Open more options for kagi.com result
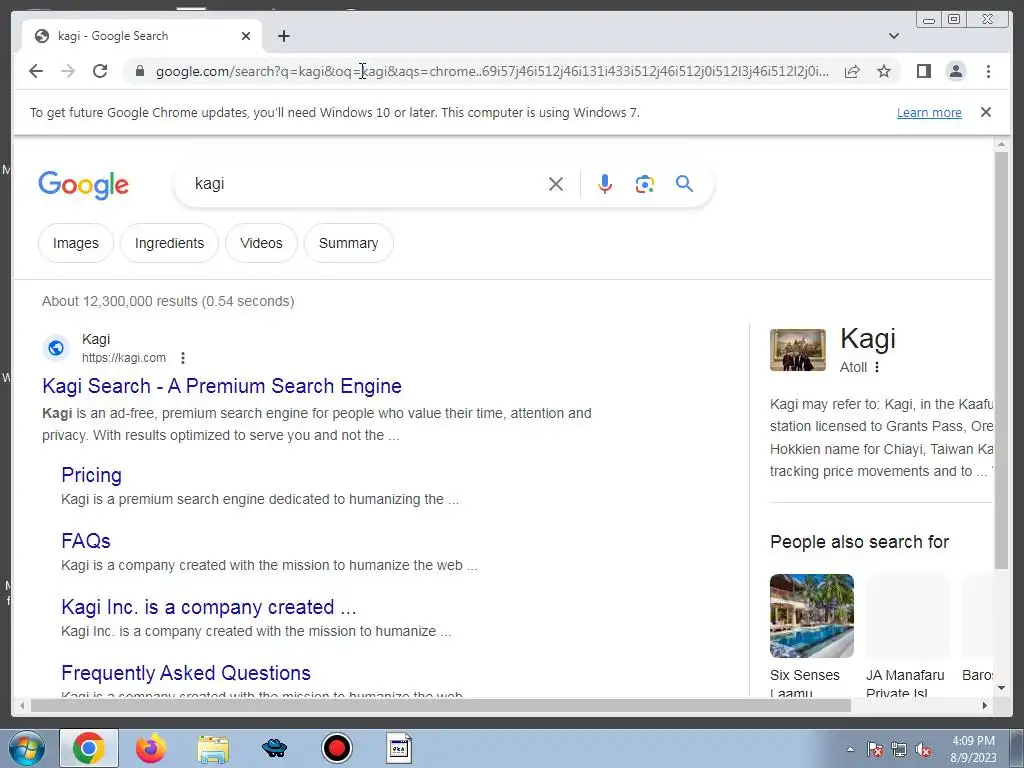Screen dimensions: 1024x768 point(183,358)
